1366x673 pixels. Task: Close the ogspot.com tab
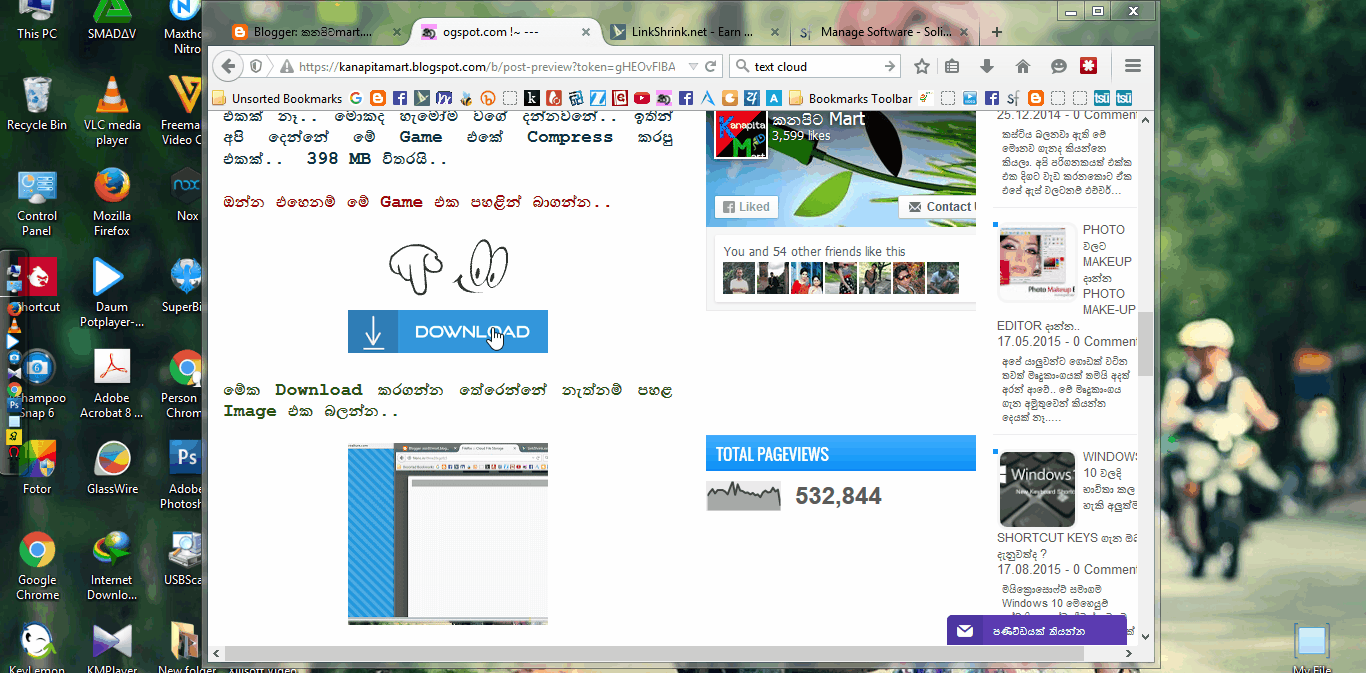tap(585, 32)
